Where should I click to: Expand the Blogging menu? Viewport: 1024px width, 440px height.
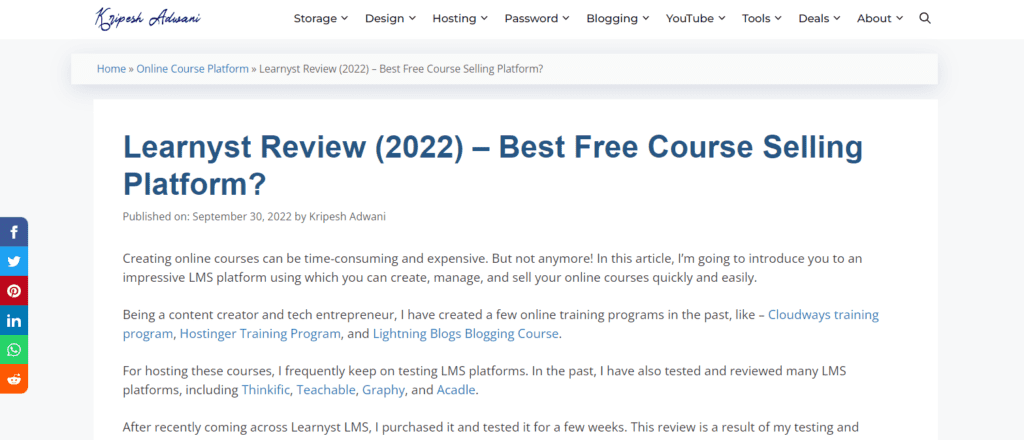[617, 18]
